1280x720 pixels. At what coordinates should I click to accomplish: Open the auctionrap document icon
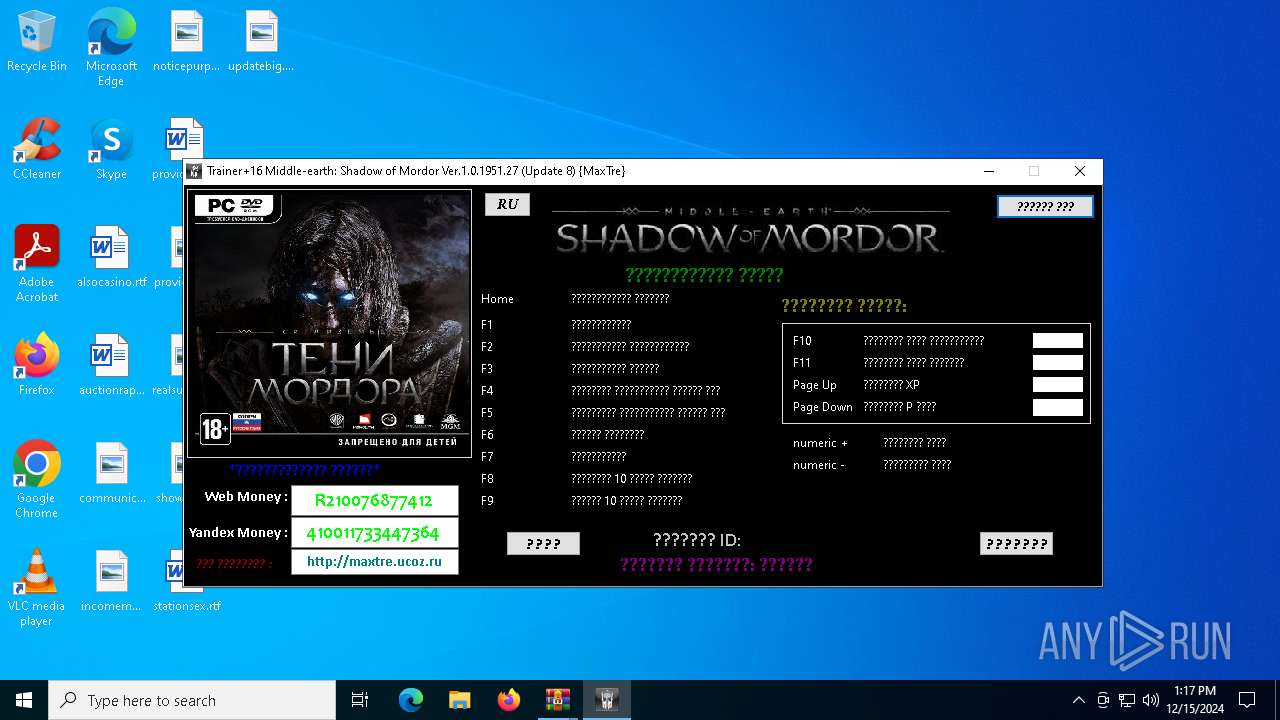coord(111,366)
